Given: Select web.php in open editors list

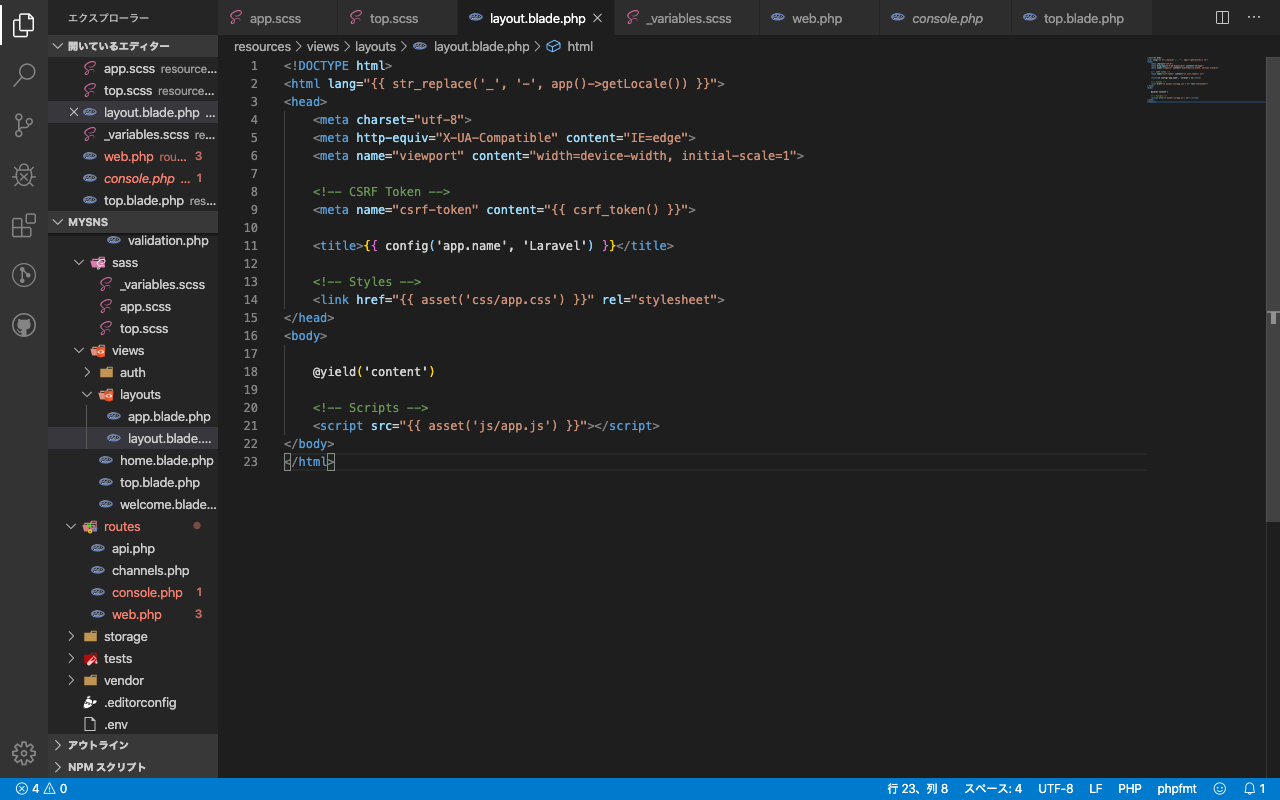Looking at the screenshot, I should (133, 157).
